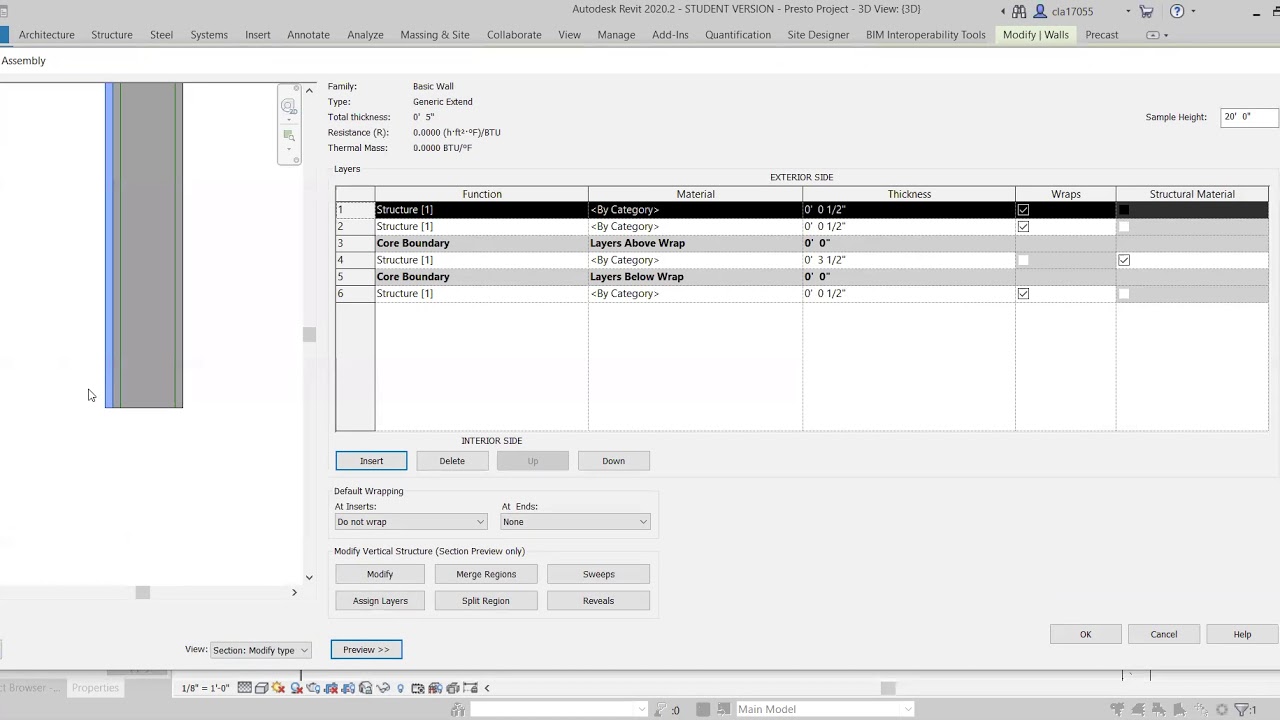Click the Sweeps button
The width and height of the screenshot is (1280, 720).
tap(598, 574)
